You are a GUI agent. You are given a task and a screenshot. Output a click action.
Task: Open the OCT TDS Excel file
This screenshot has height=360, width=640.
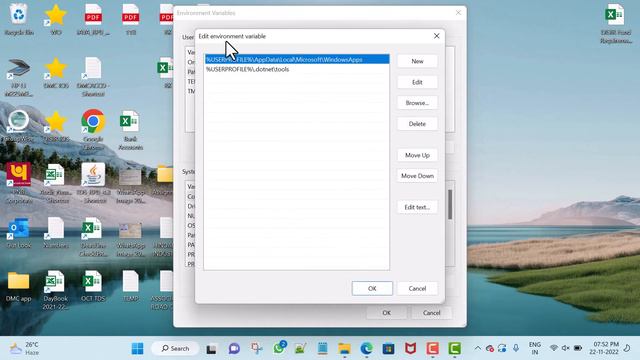click(93, 287)
